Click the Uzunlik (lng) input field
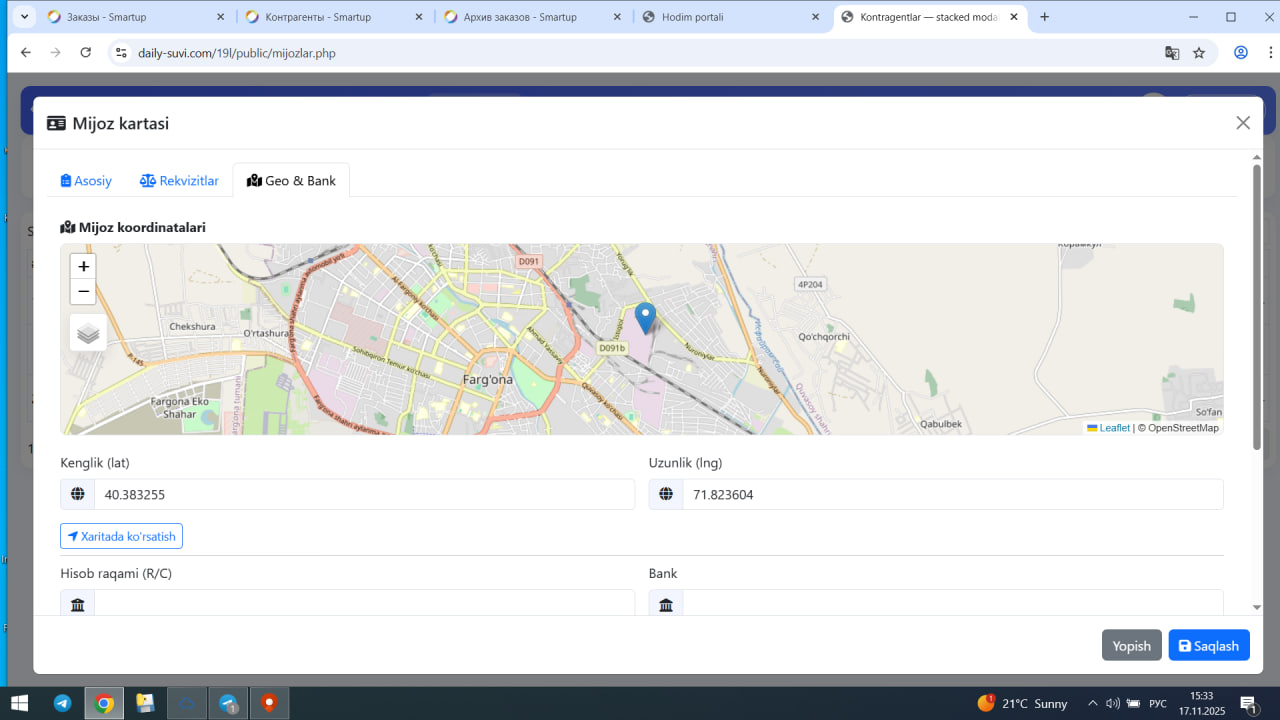The image size is (1280, 720). [x=952, y=494]
